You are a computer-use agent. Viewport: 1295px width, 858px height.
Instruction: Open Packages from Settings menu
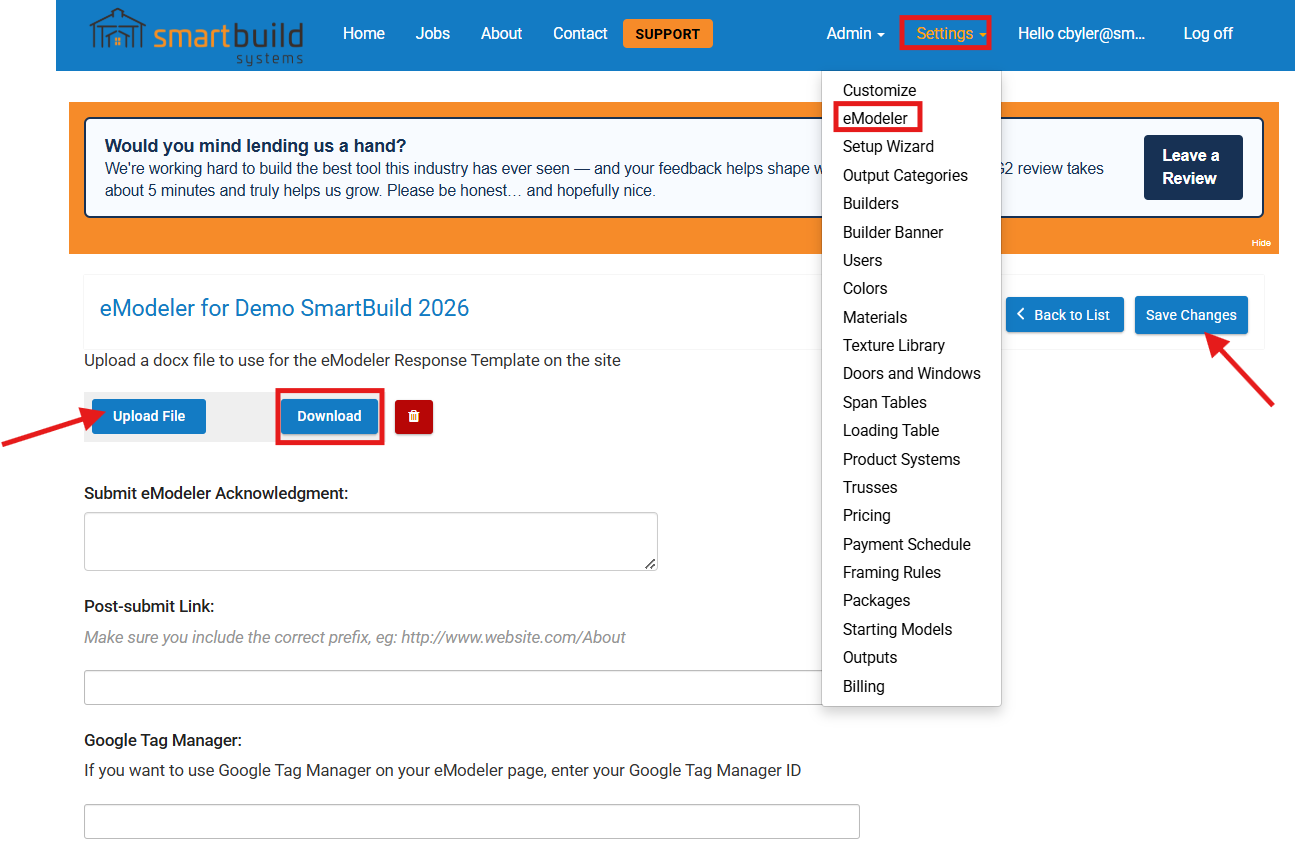(876, 601)
